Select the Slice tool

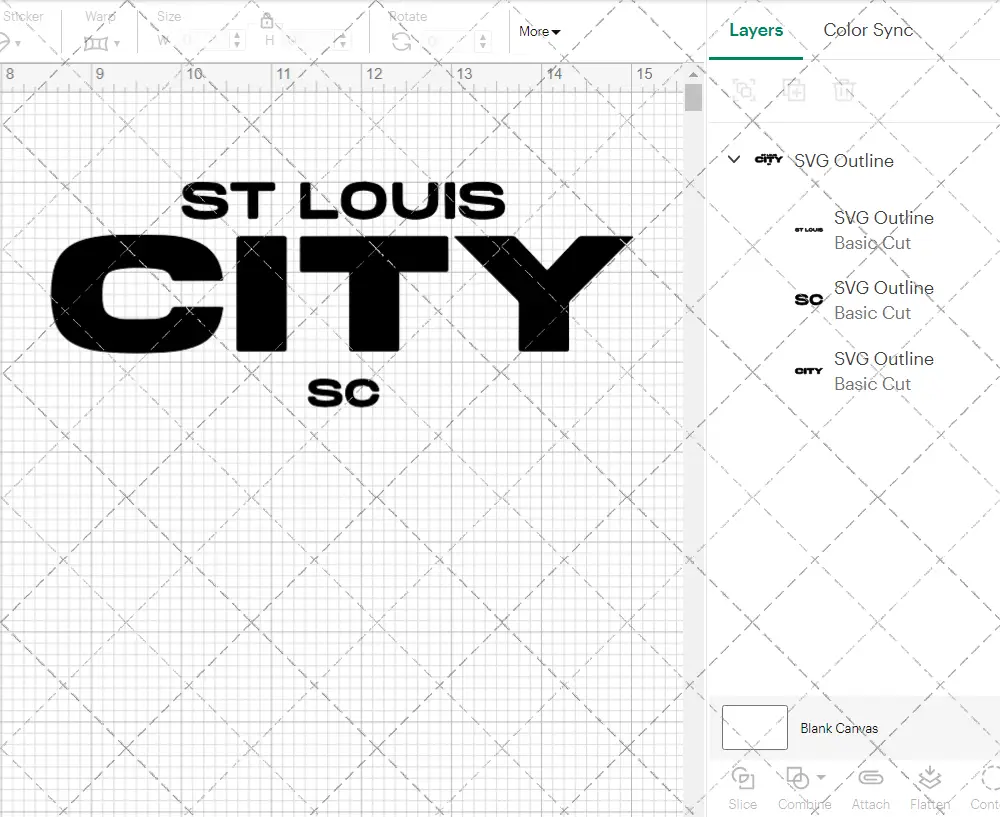(742, 787)
